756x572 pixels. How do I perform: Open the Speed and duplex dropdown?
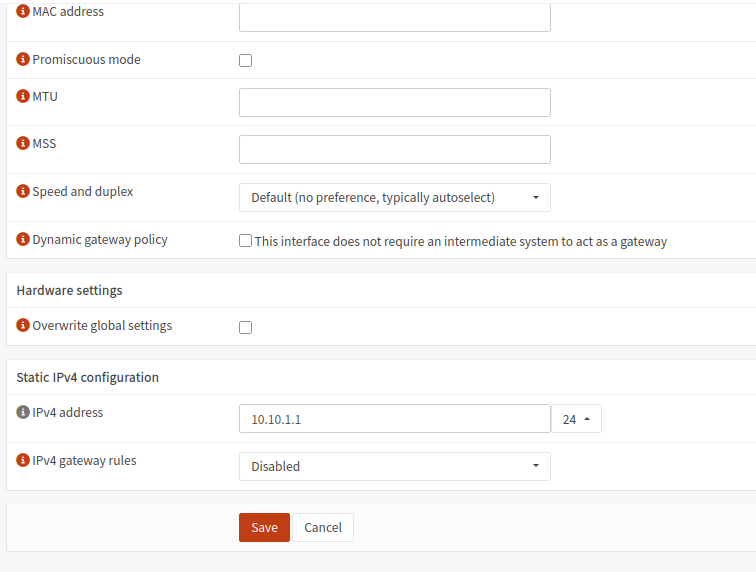coord(394,198)
